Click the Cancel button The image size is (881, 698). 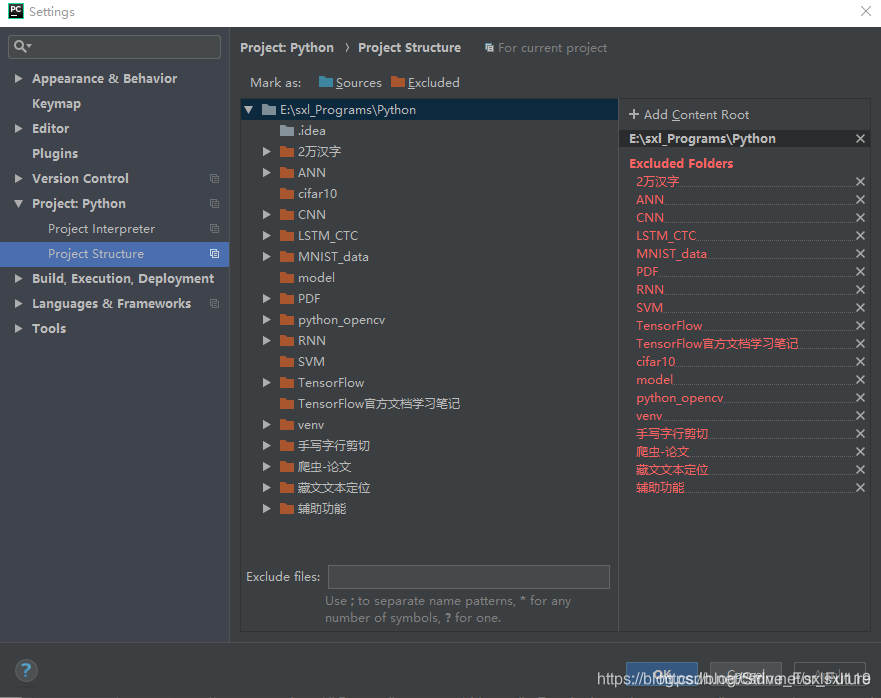pyautogui.click(x=745, y=675)
